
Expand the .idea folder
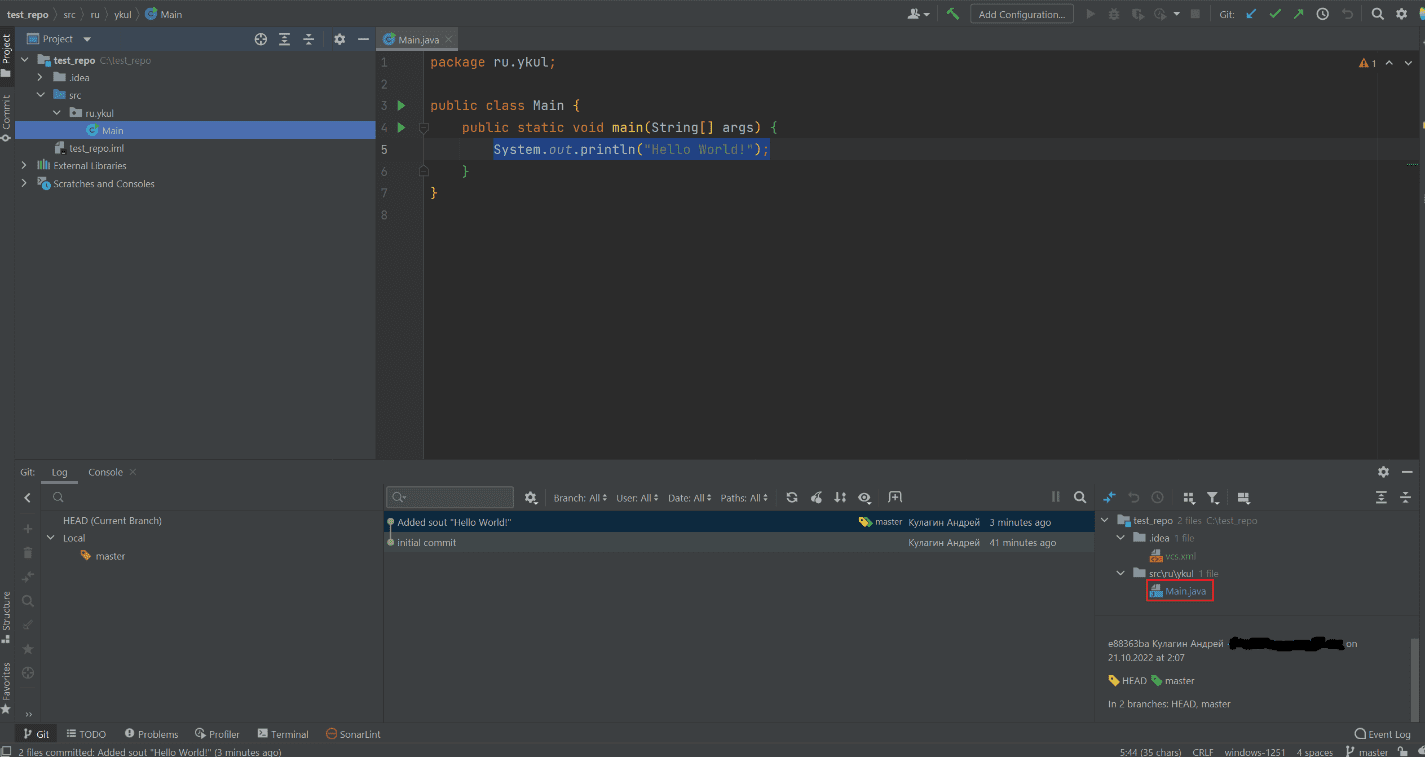pyautogui.click(x=40, y=77)
